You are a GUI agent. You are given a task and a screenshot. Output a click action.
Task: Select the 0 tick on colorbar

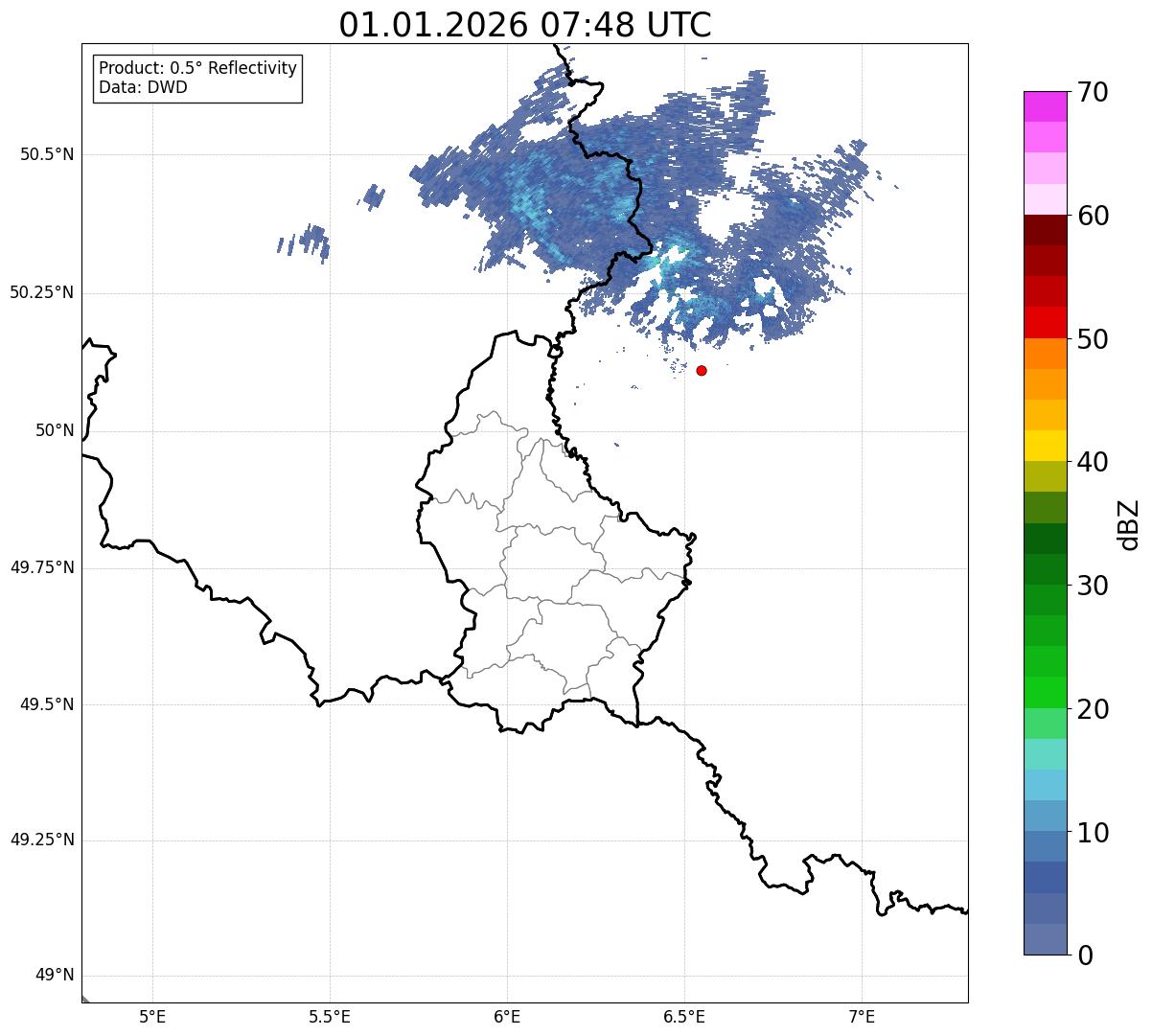coord(1085,955)
